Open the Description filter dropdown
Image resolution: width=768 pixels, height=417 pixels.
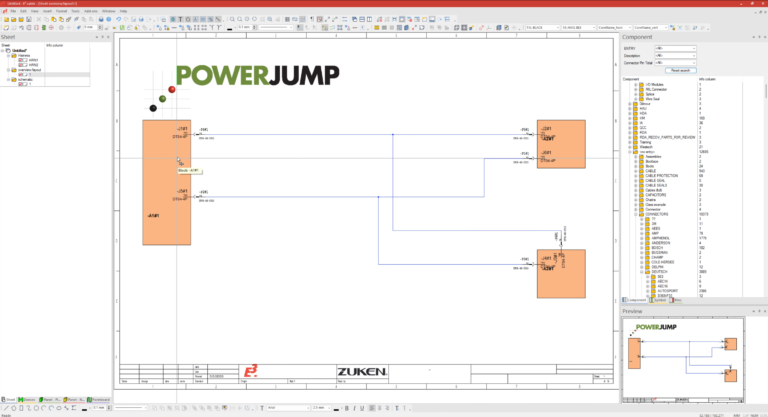pos(675,55)
